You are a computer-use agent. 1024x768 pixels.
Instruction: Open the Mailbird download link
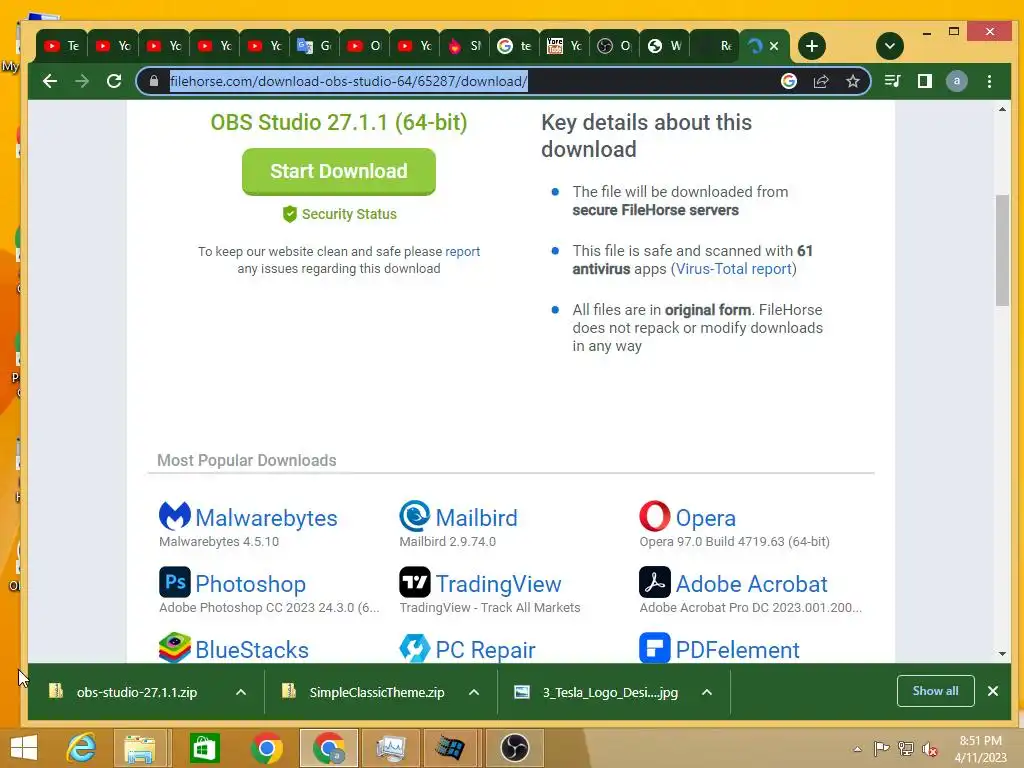(x=476, y=518)
